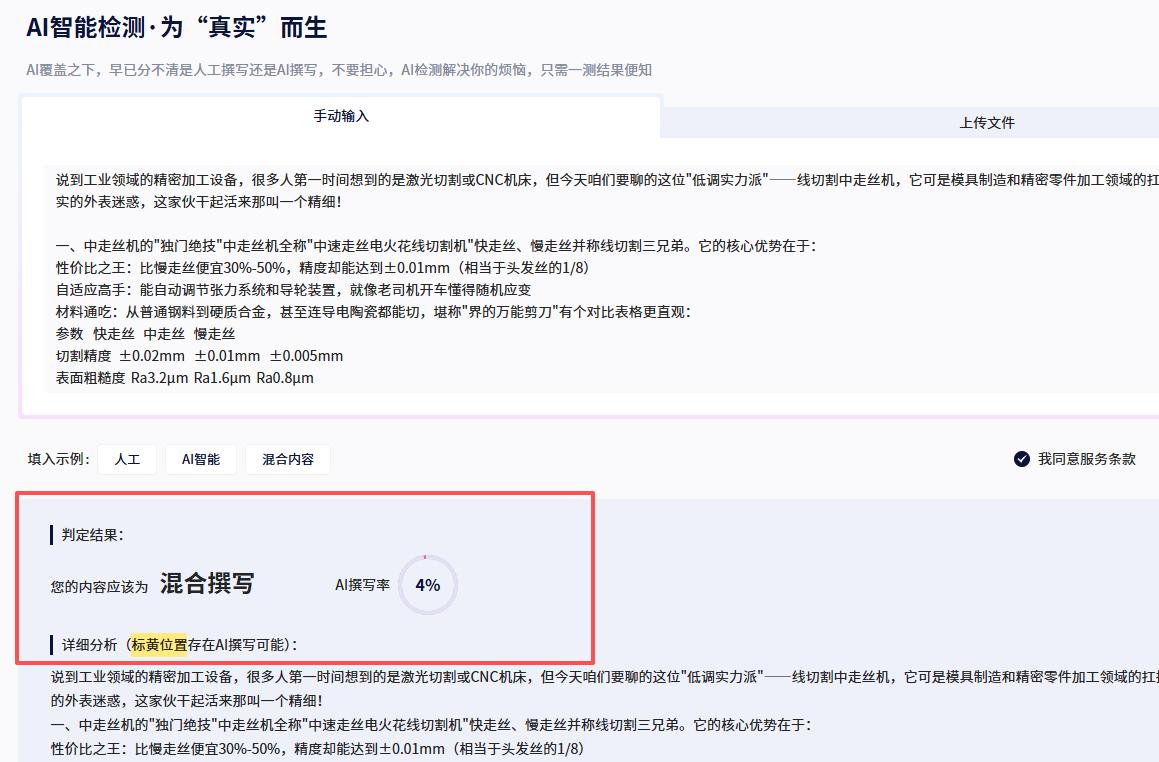
Task: Click the 混合撰写 result text
Action: pyautogui.click(x=207, y=584)
